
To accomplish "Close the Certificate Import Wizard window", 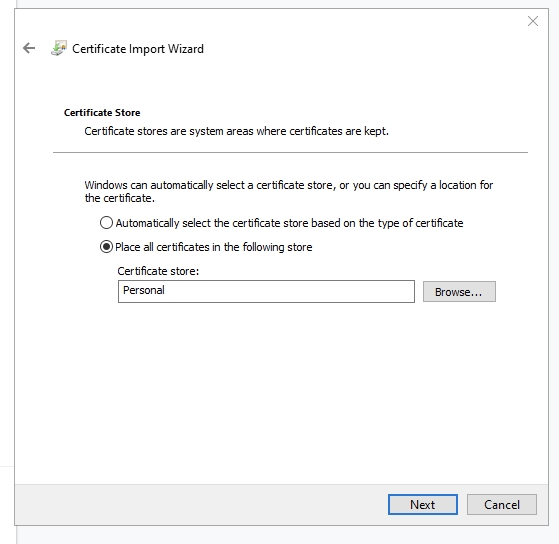I will click(x=533, y=21).
